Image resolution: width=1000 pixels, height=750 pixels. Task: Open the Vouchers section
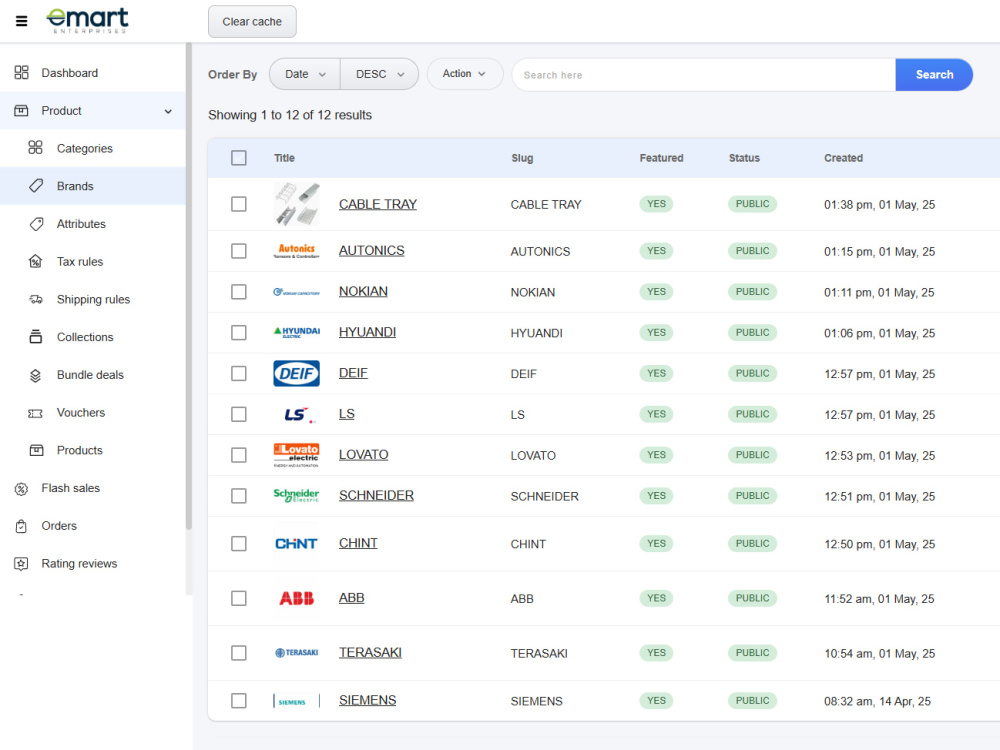click(x=92, y=413)
